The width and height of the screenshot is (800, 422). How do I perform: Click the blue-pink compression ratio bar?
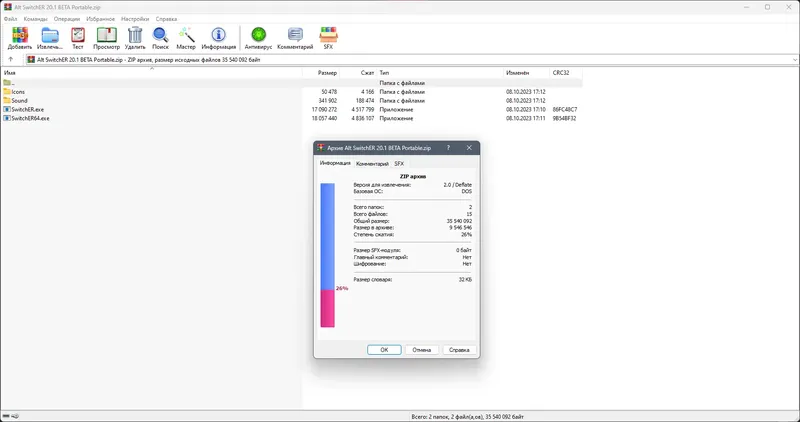click(x=328, y=255)
